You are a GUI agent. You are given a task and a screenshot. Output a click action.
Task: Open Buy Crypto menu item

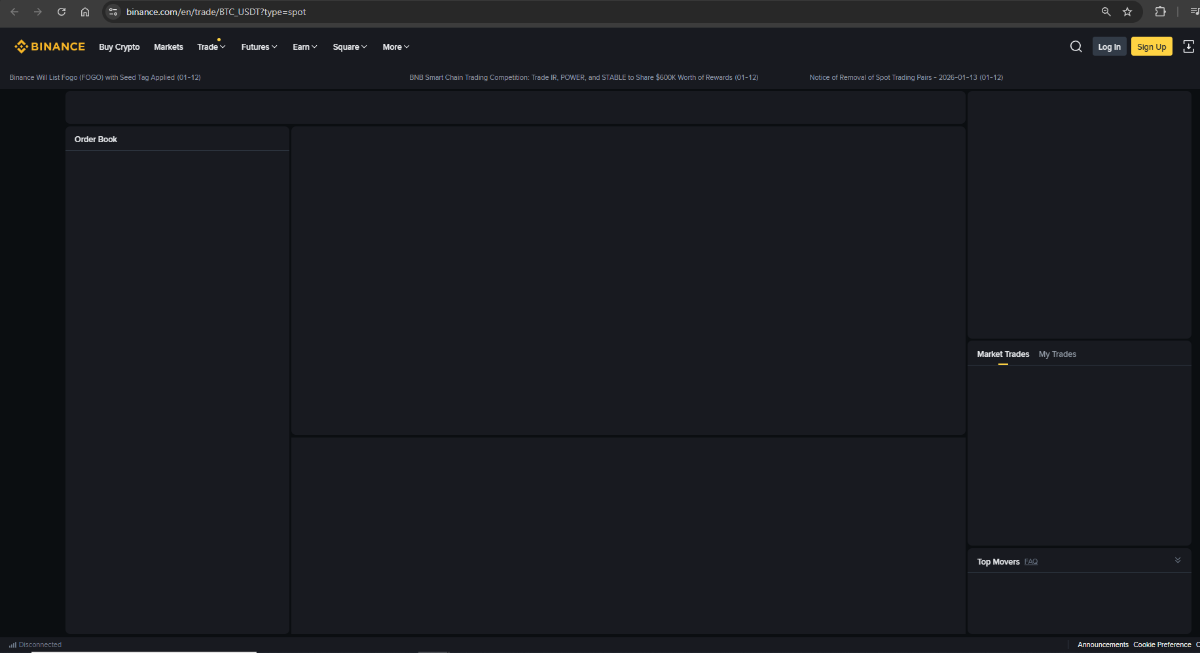119,47
